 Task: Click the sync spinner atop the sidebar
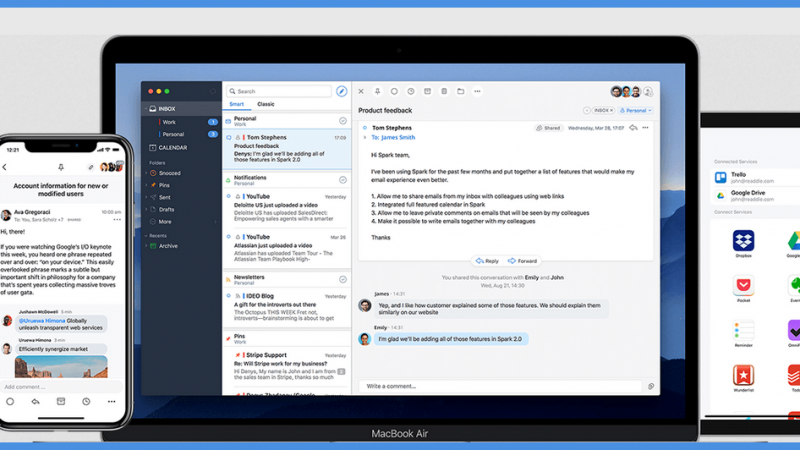[213, 91]
